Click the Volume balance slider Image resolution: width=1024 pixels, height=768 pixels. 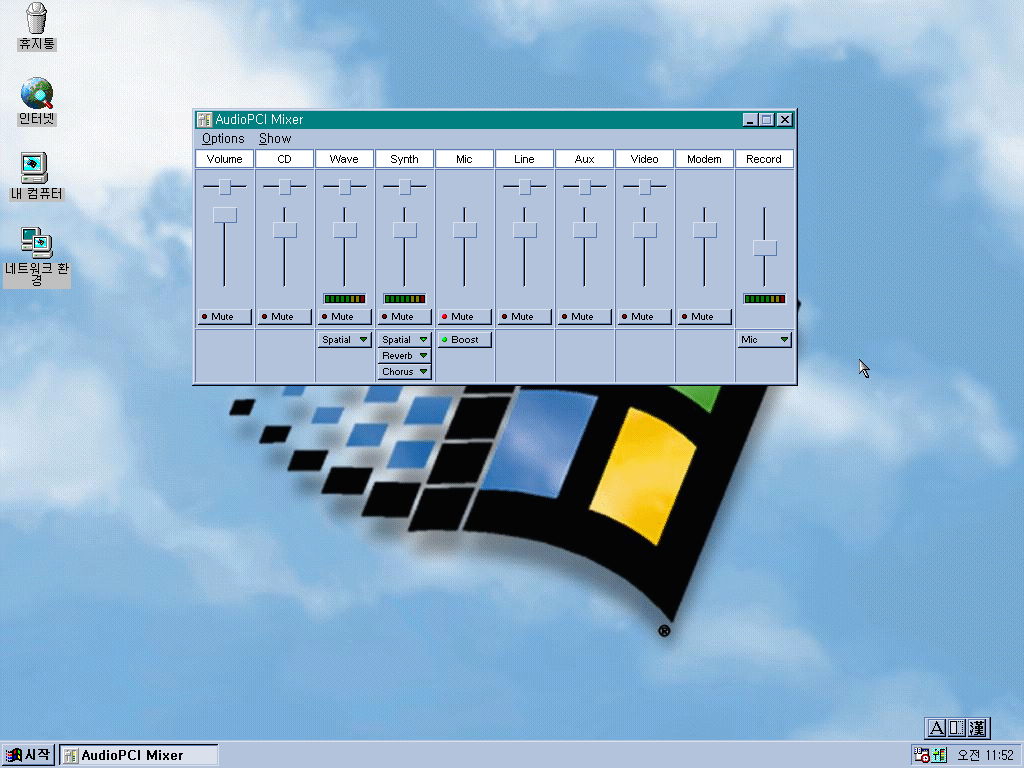tap(225, 187)
